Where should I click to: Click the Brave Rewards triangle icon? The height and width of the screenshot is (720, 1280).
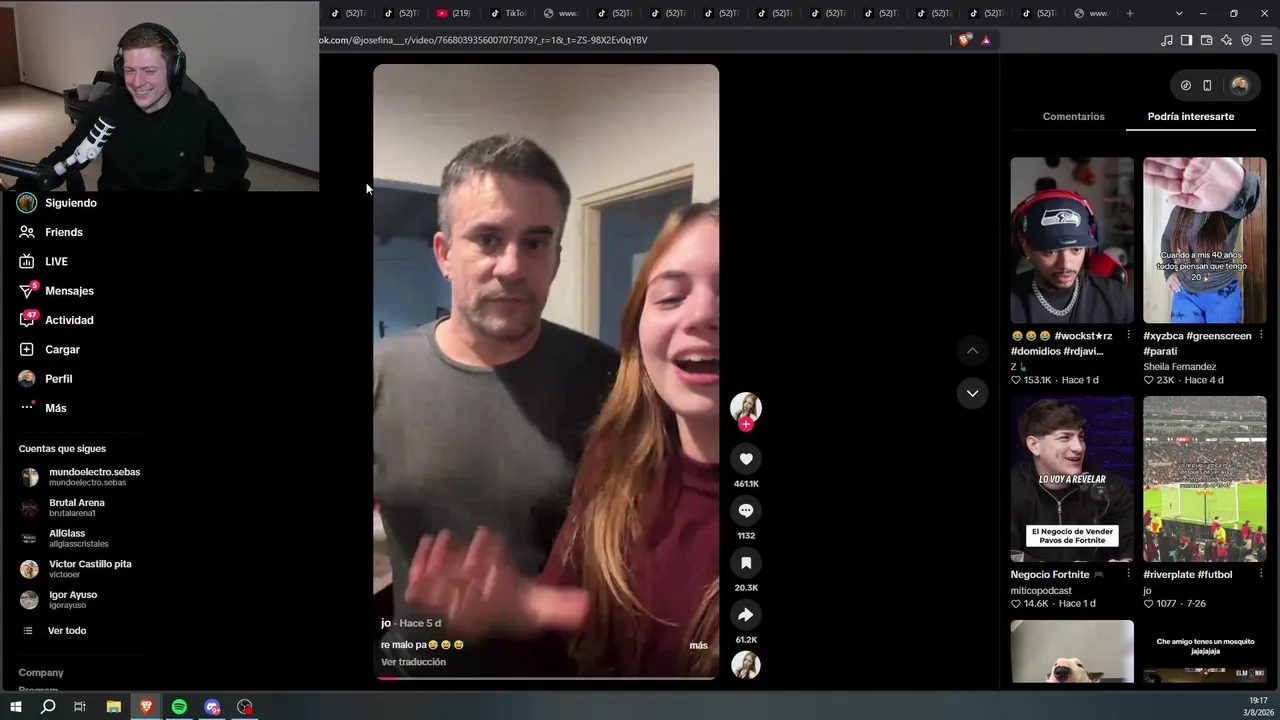pos(986,40)
